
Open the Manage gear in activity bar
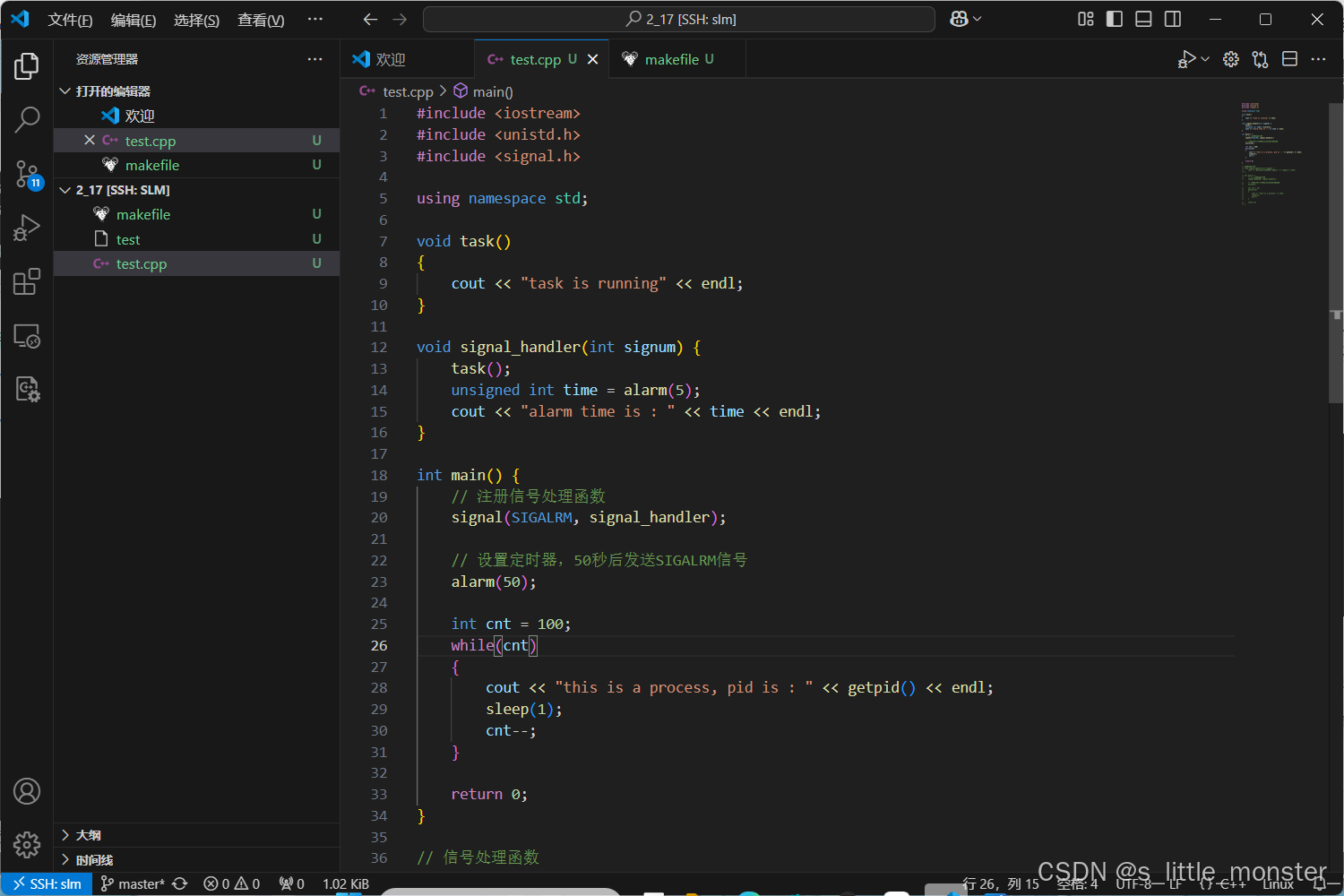(27, 844)
